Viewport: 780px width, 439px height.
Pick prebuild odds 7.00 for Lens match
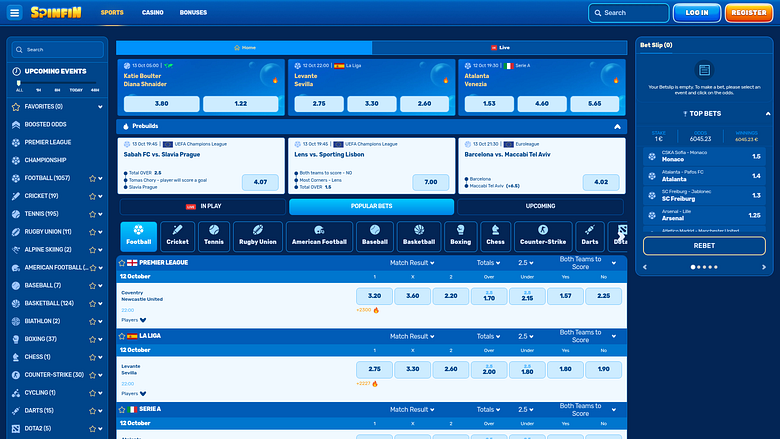click(x=431, y=182)
